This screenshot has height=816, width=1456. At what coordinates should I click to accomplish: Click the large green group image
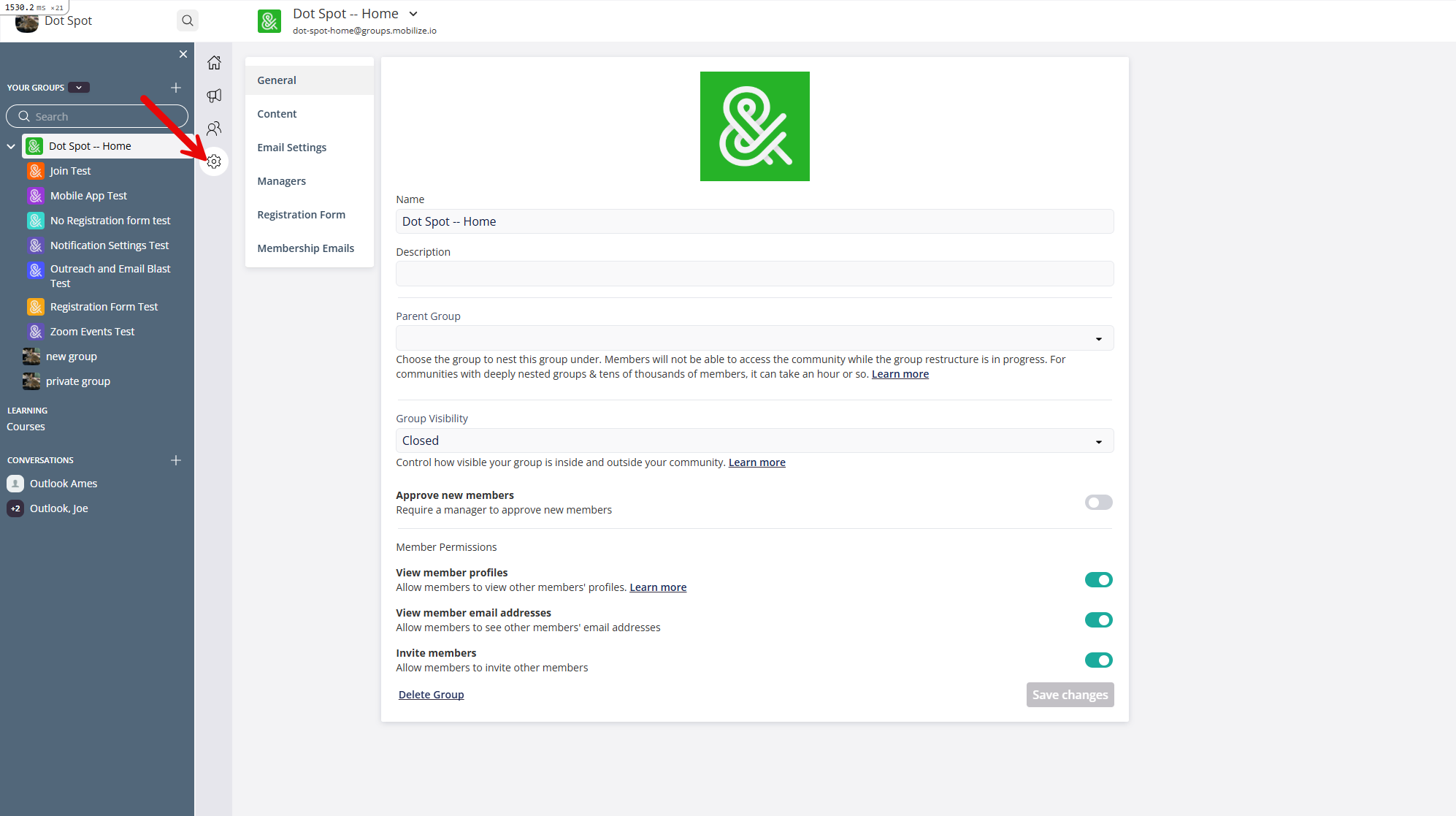pyautogui.click(x=754, y=126)
